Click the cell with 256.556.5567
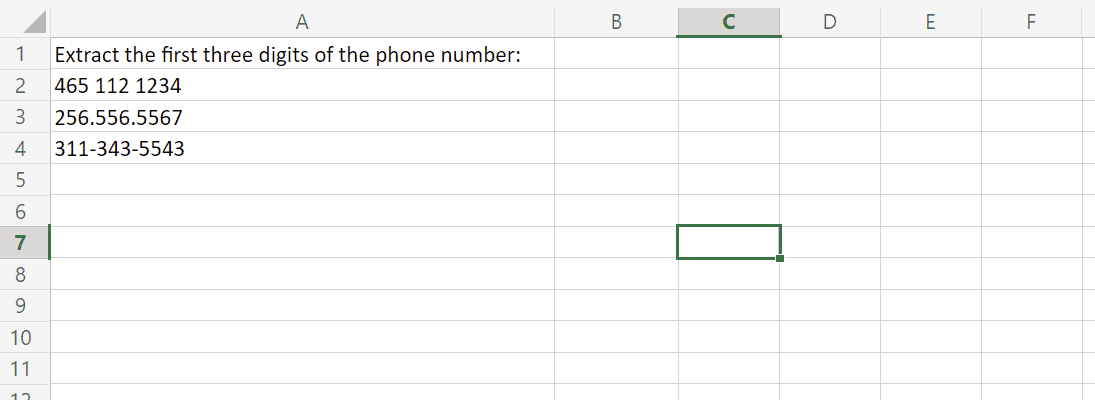This screenshot has width=1095, height=400. tap(118, 118)
